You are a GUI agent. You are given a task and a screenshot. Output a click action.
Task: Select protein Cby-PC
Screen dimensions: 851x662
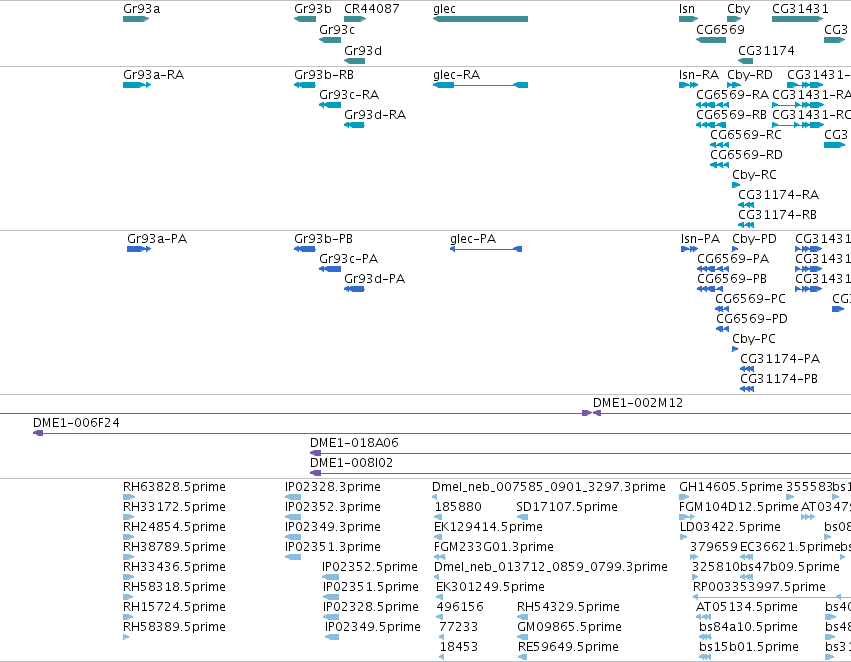coord(735,349)
